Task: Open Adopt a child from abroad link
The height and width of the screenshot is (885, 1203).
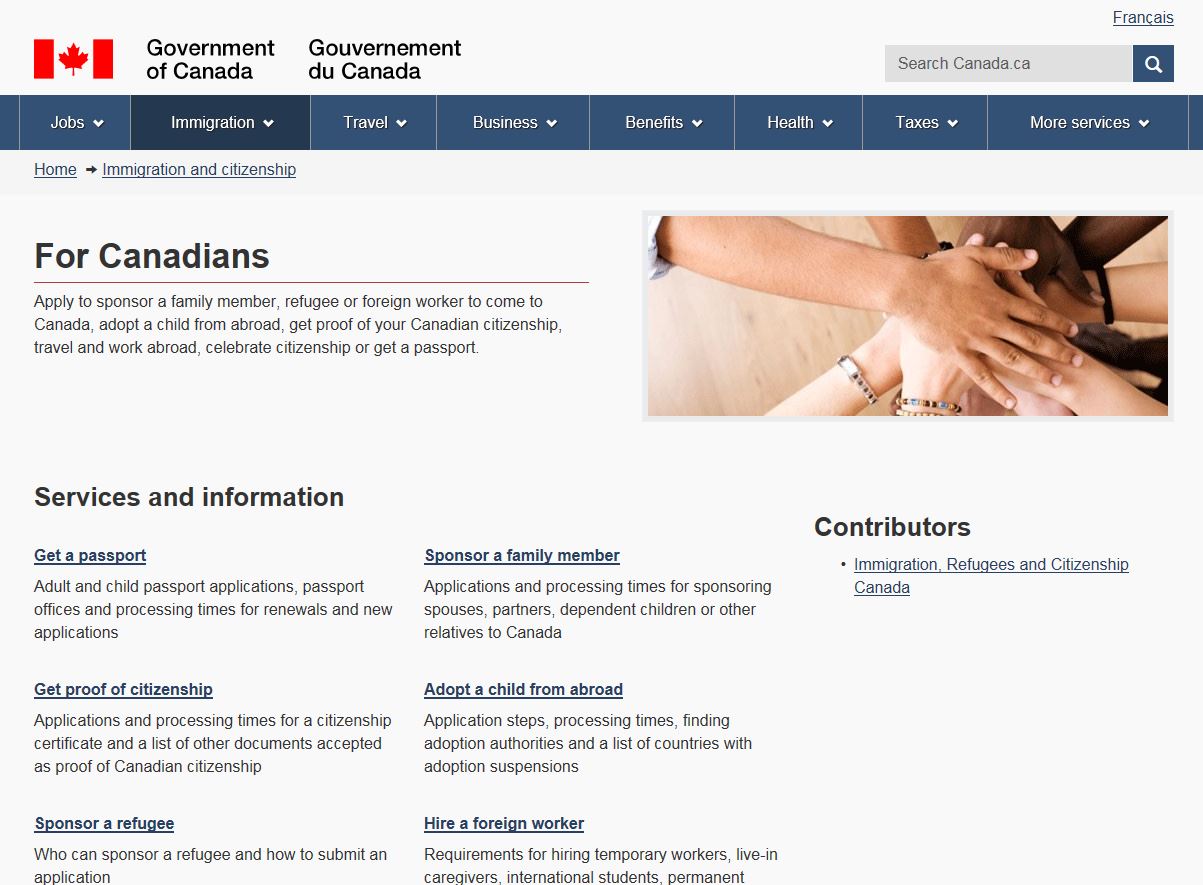Action: point(523,690)
